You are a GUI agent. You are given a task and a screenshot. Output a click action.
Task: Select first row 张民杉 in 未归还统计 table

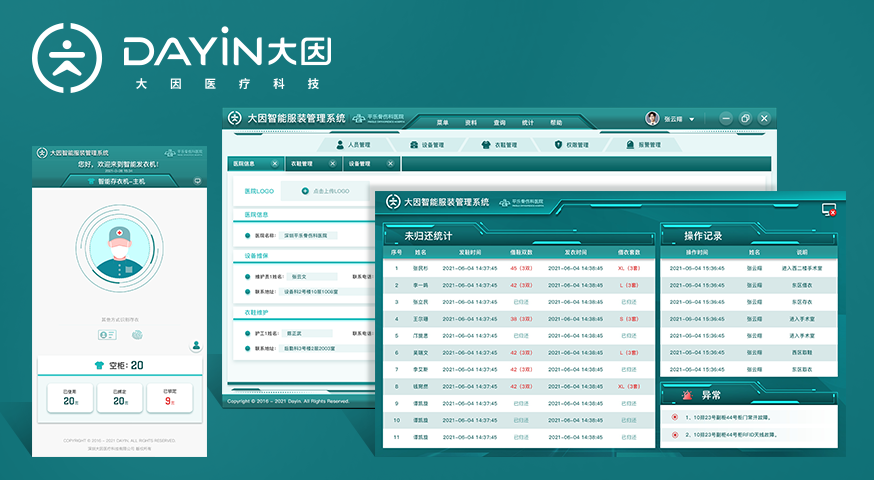(x=419, y=268)
